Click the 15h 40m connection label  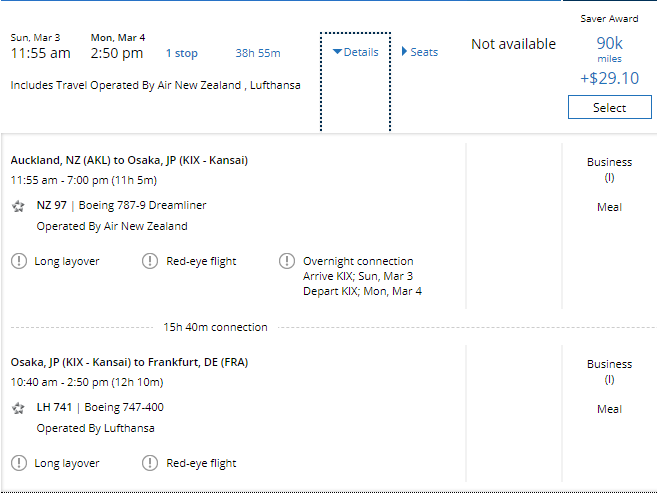coord(215,327)
